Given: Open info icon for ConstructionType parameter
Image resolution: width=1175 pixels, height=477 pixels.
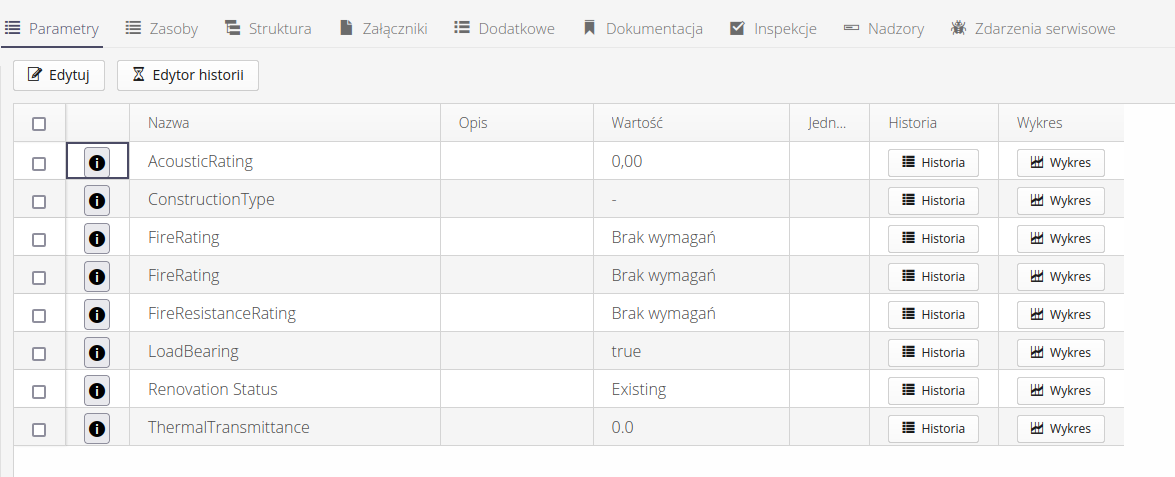Looking at the screenshot, I should (97, 200).
